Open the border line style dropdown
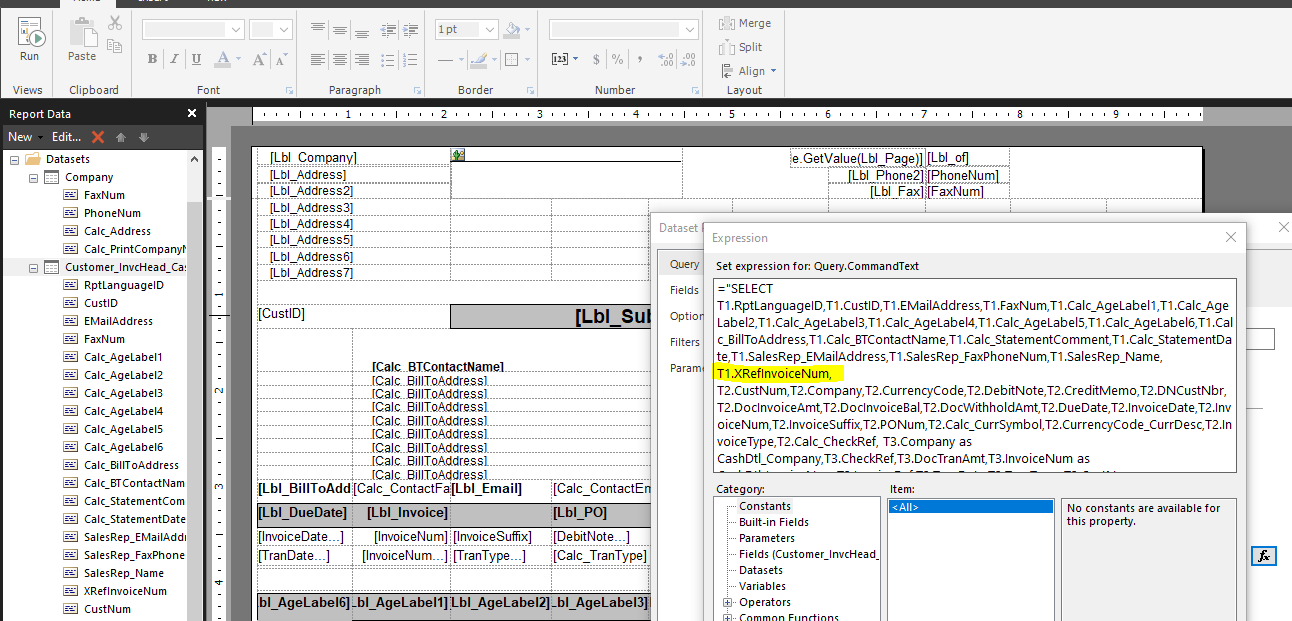Screen dimensions: 1292x621 coord(459,59)
